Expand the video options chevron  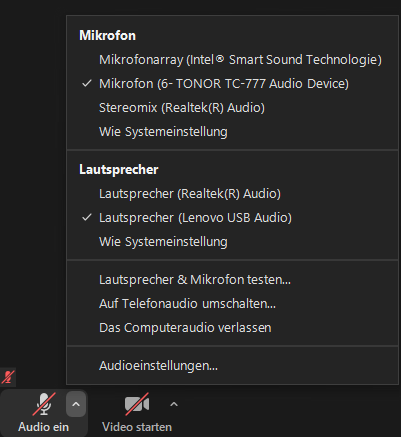point(174,404)
